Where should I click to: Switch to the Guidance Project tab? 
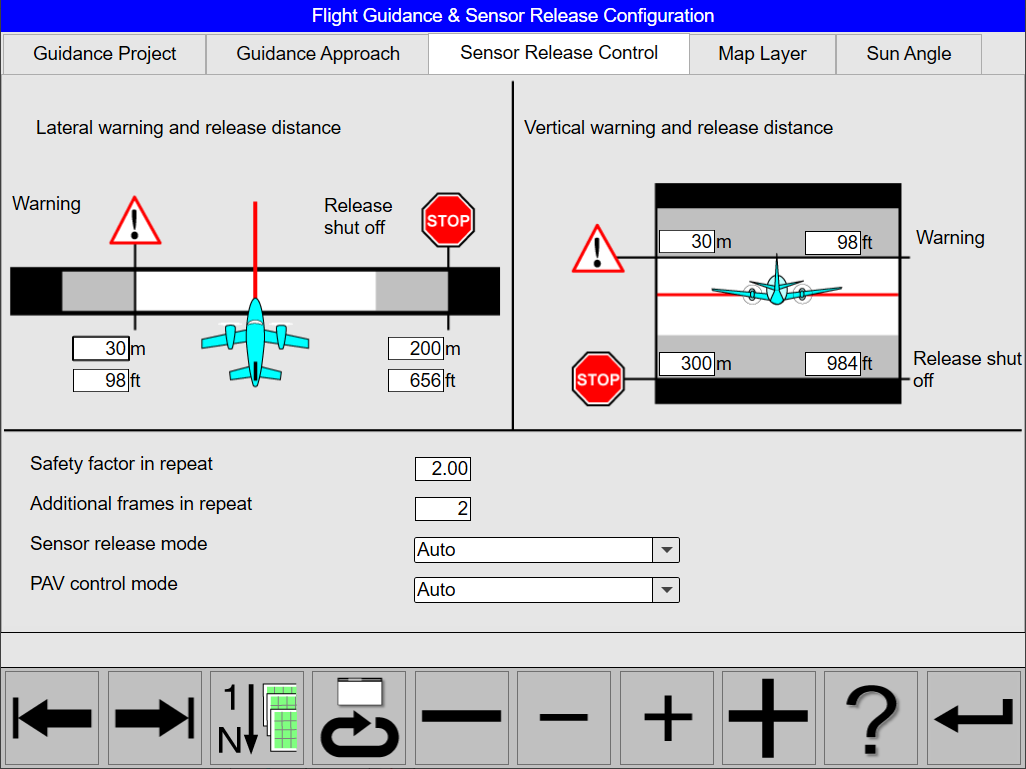103,53
